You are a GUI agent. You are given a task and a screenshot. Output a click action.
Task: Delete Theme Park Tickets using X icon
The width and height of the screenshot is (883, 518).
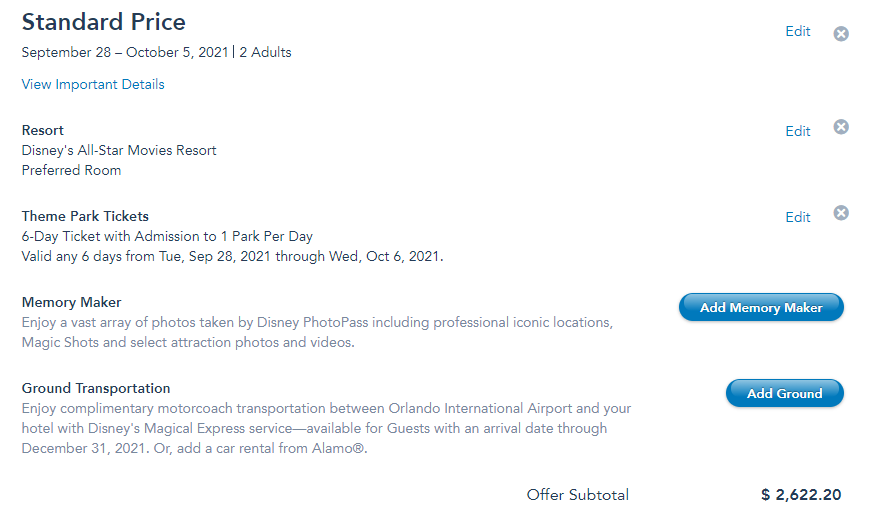click(x=841, y=213)
